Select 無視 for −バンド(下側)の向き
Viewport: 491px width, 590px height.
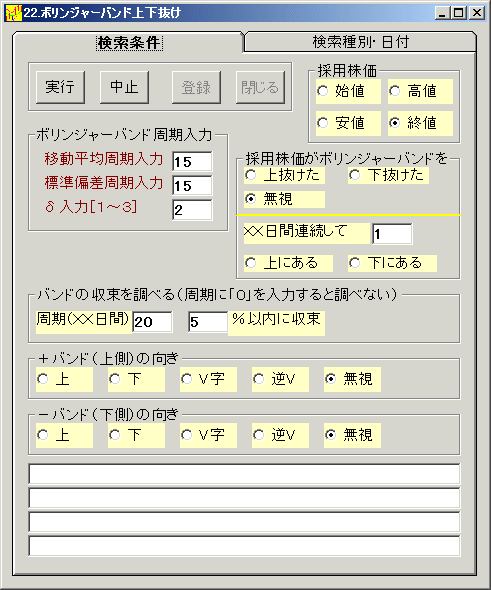coord(352,435)
